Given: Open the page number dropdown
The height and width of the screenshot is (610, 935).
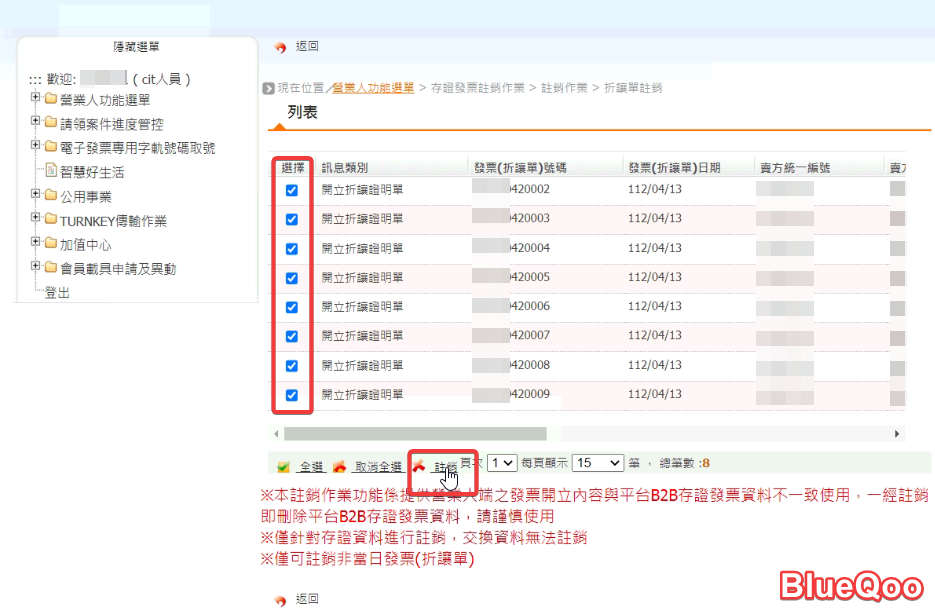Looking at the screenshot, I should [502, 463].
